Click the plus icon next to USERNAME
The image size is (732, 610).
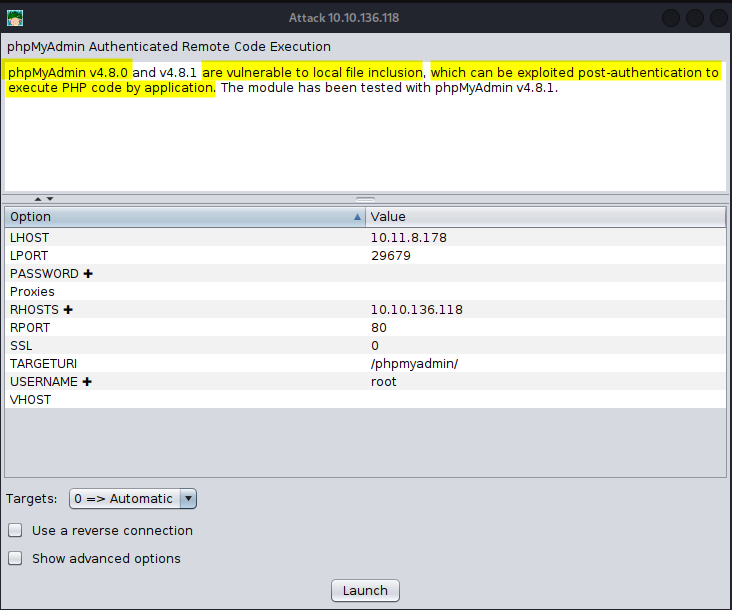pos(88,382)
